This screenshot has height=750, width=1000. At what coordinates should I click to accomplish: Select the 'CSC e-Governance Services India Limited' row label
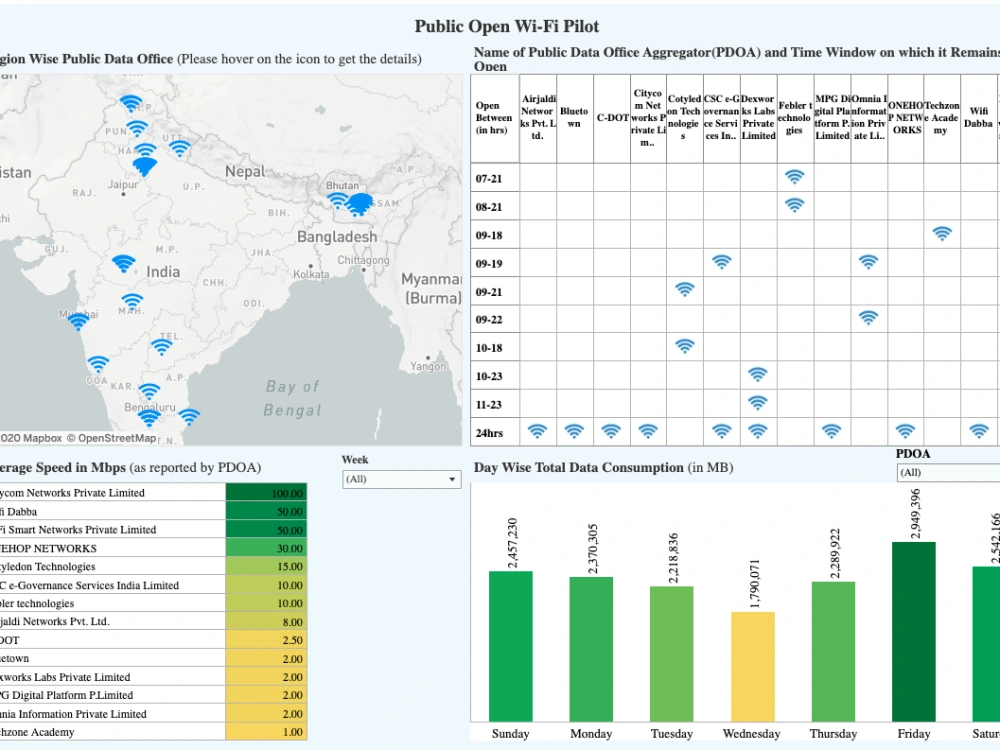point(89,585)
